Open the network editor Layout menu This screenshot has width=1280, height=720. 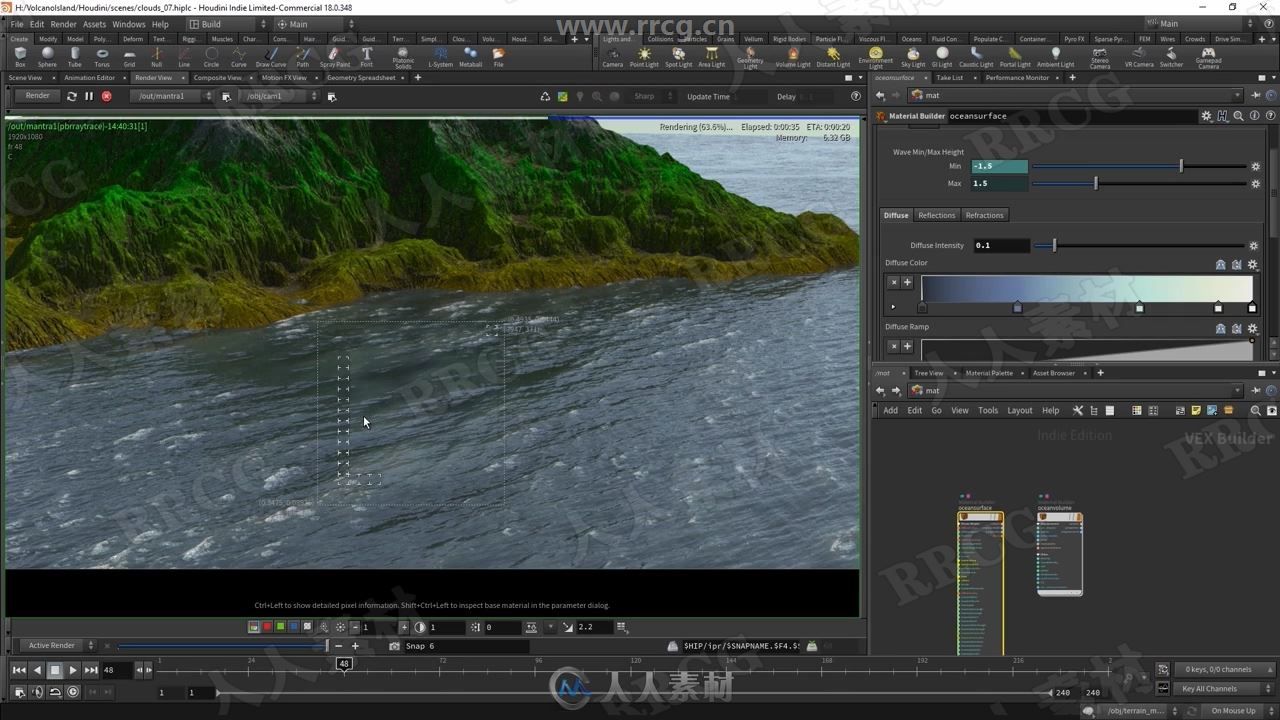click(x=1020, y=410)
